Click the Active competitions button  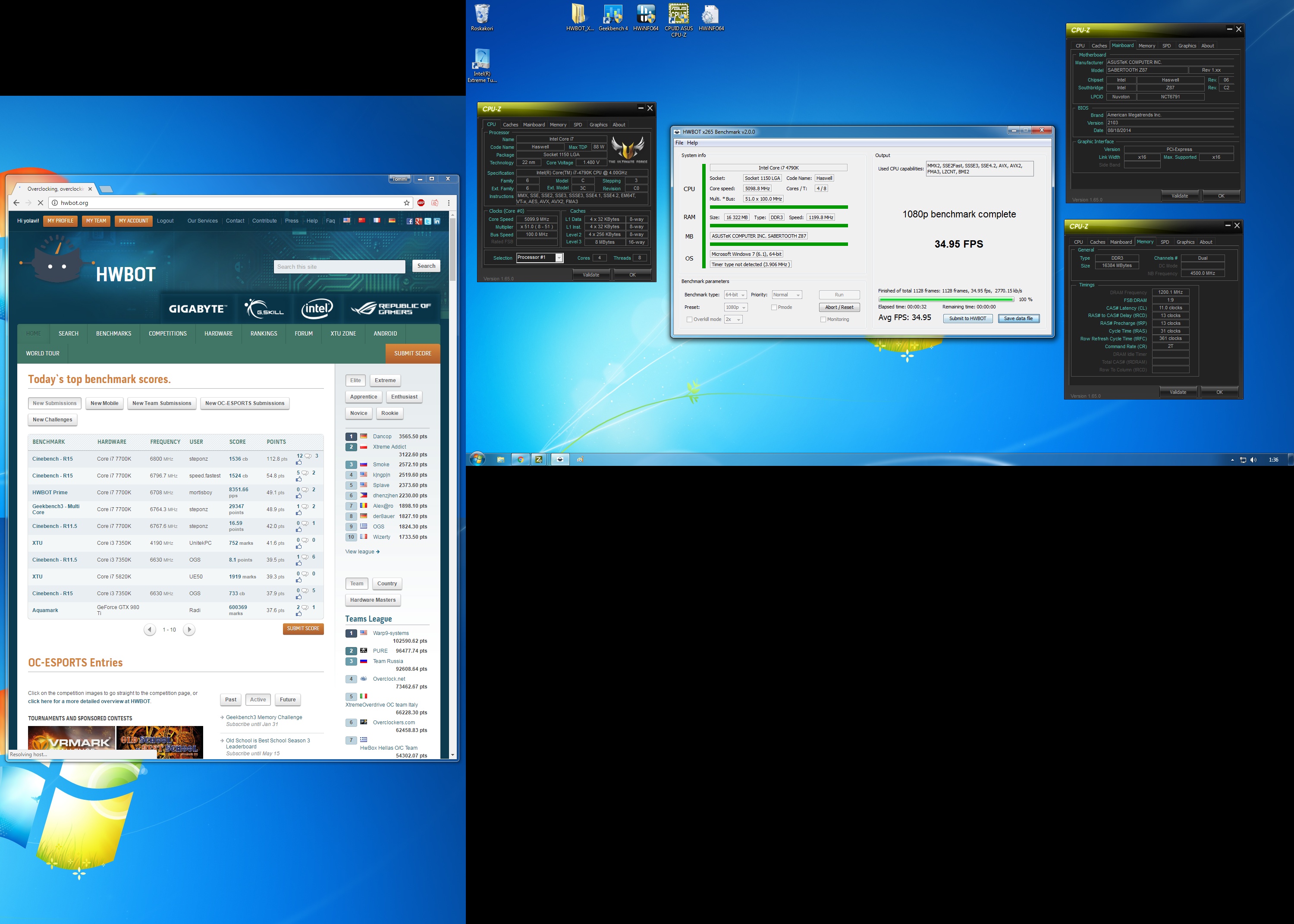coord(258,700)
